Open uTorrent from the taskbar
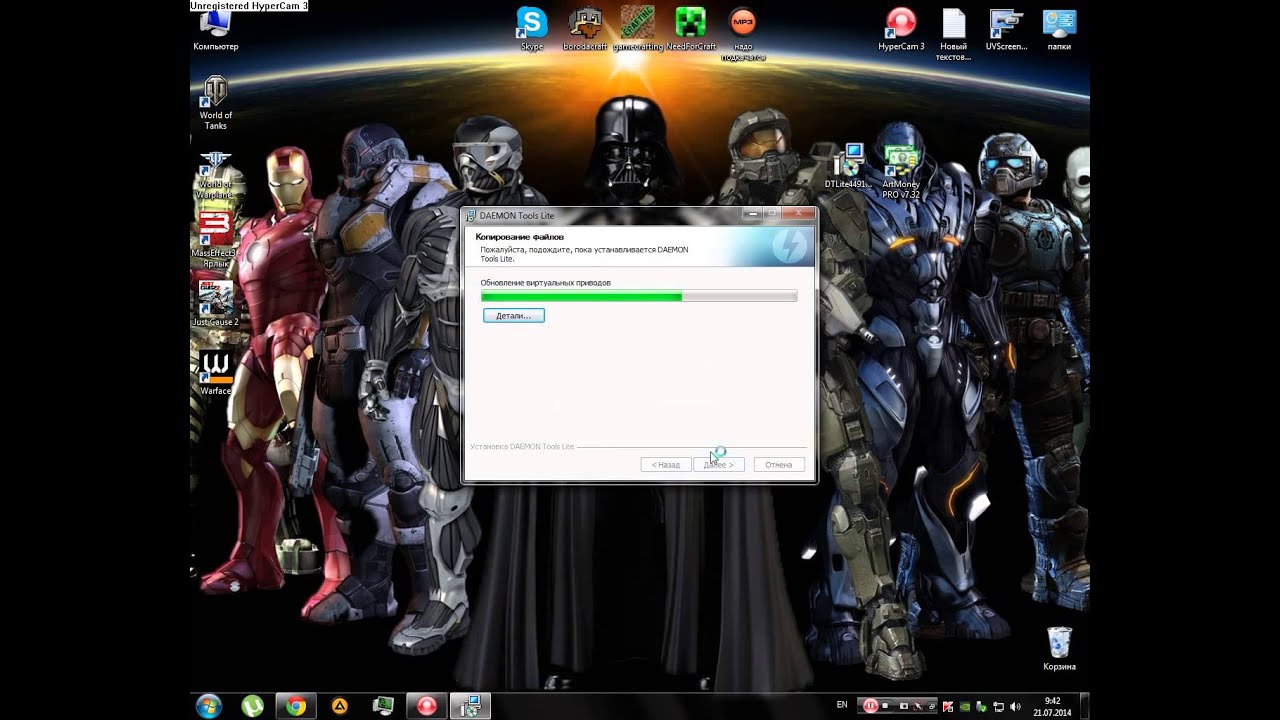The width and height of the screenshot is (1280, 720). [253, 706]
